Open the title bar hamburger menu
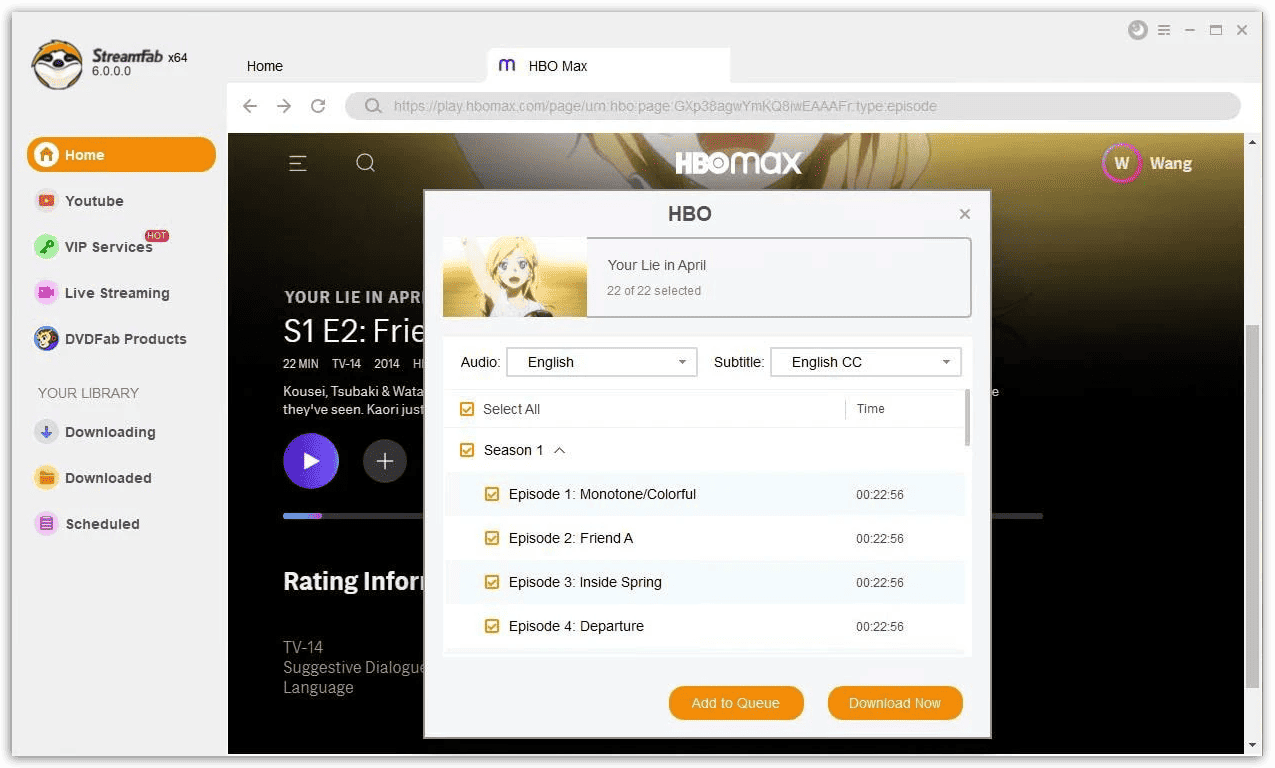The image size is (1275, 768). point(1164,30)
